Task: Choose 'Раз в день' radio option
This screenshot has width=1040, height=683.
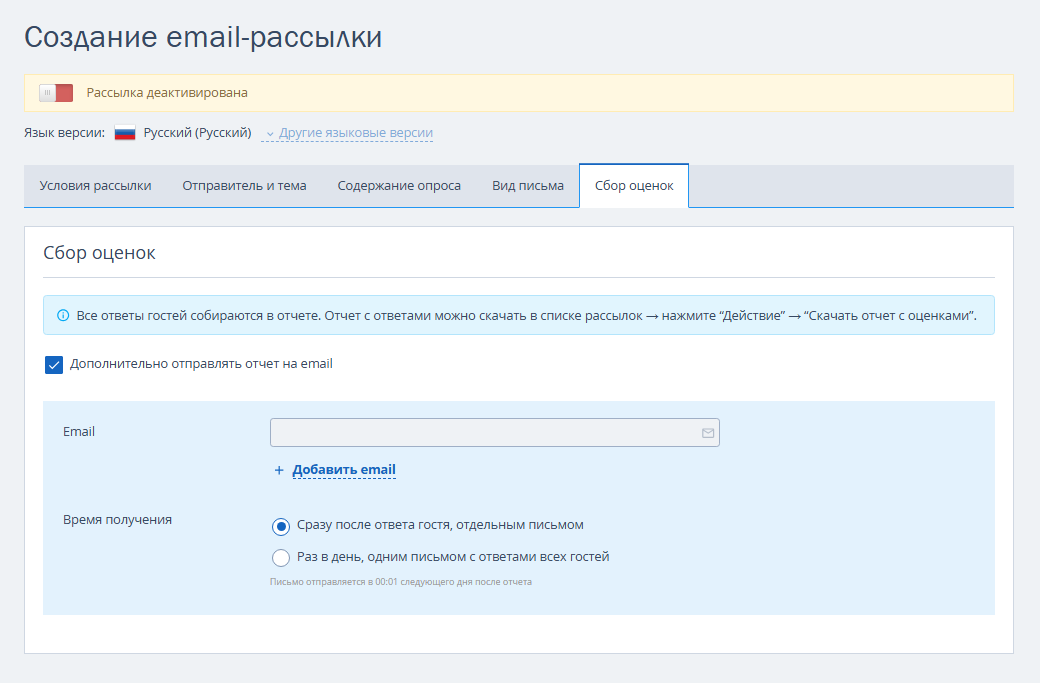Action: pos(281,558)
